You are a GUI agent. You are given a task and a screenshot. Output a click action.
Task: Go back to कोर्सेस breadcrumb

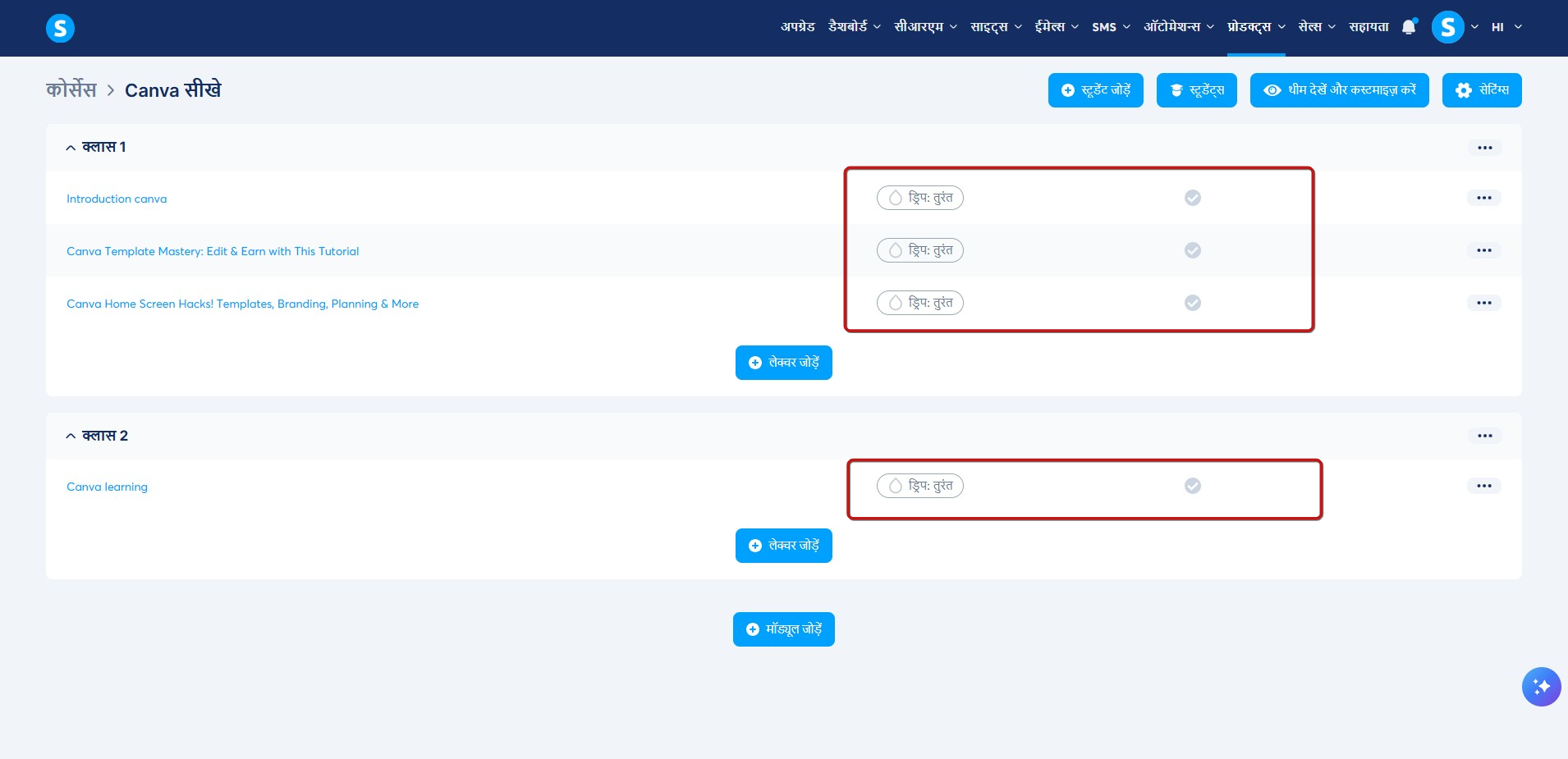(x=71, y=89)
